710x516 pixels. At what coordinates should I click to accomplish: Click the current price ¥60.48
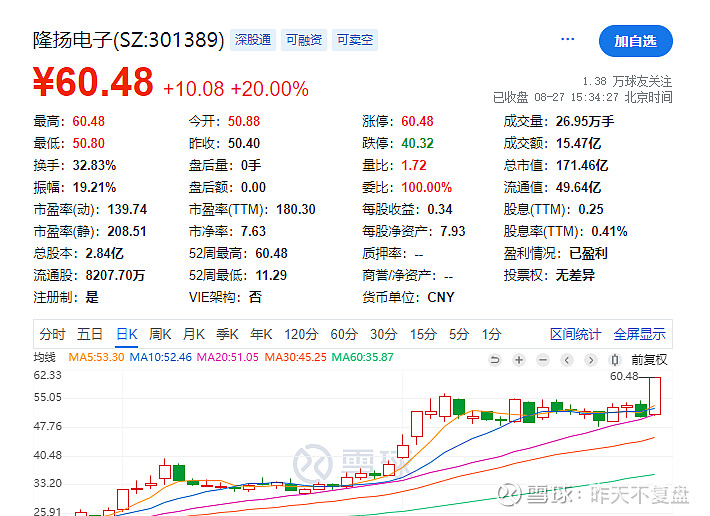[93, 82]
